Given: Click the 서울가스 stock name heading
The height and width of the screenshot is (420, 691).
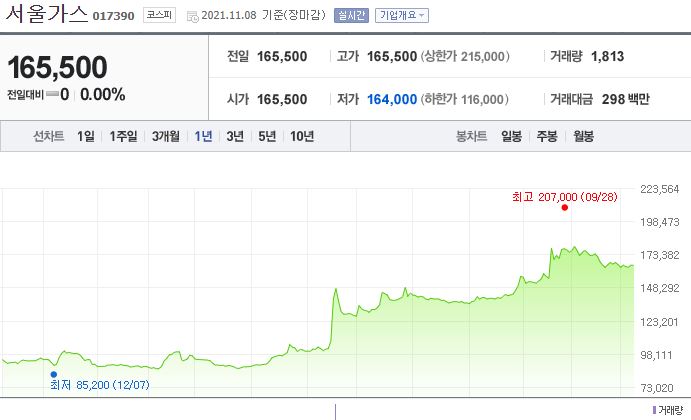Looking at the screenshot, I should 47,14.
